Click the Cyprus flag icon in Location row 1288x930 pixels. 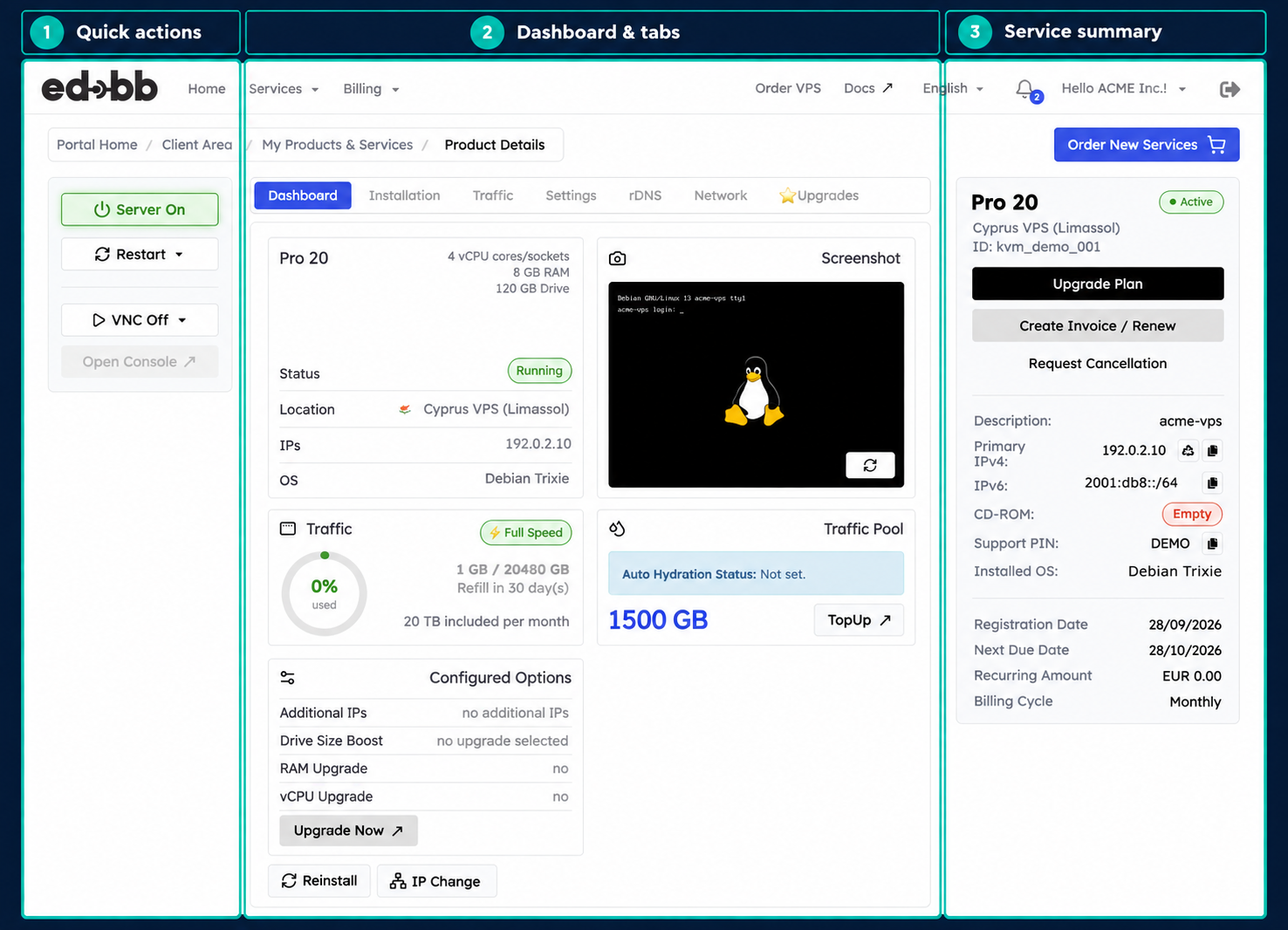click(x=405, y=409)
